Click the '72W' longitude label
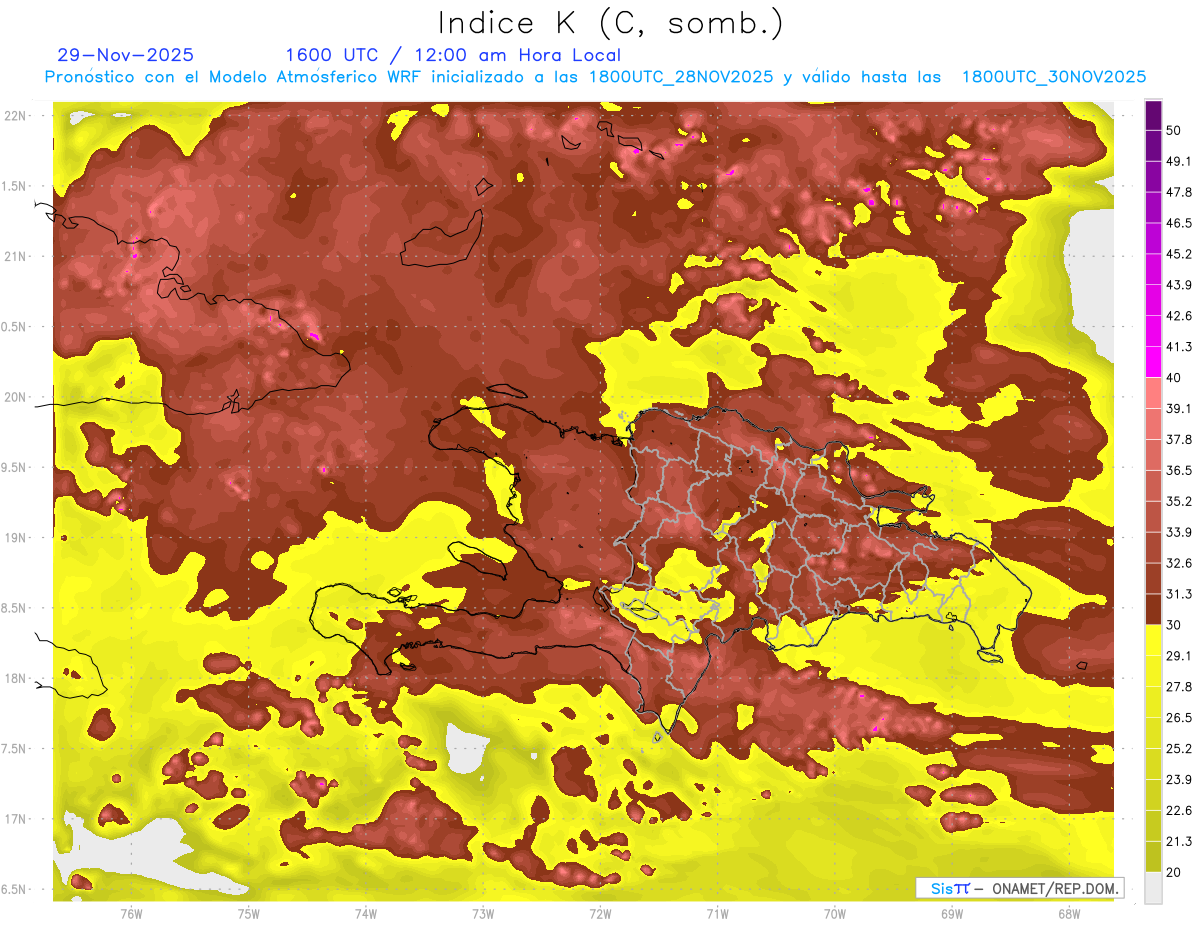 click(600, 913)
